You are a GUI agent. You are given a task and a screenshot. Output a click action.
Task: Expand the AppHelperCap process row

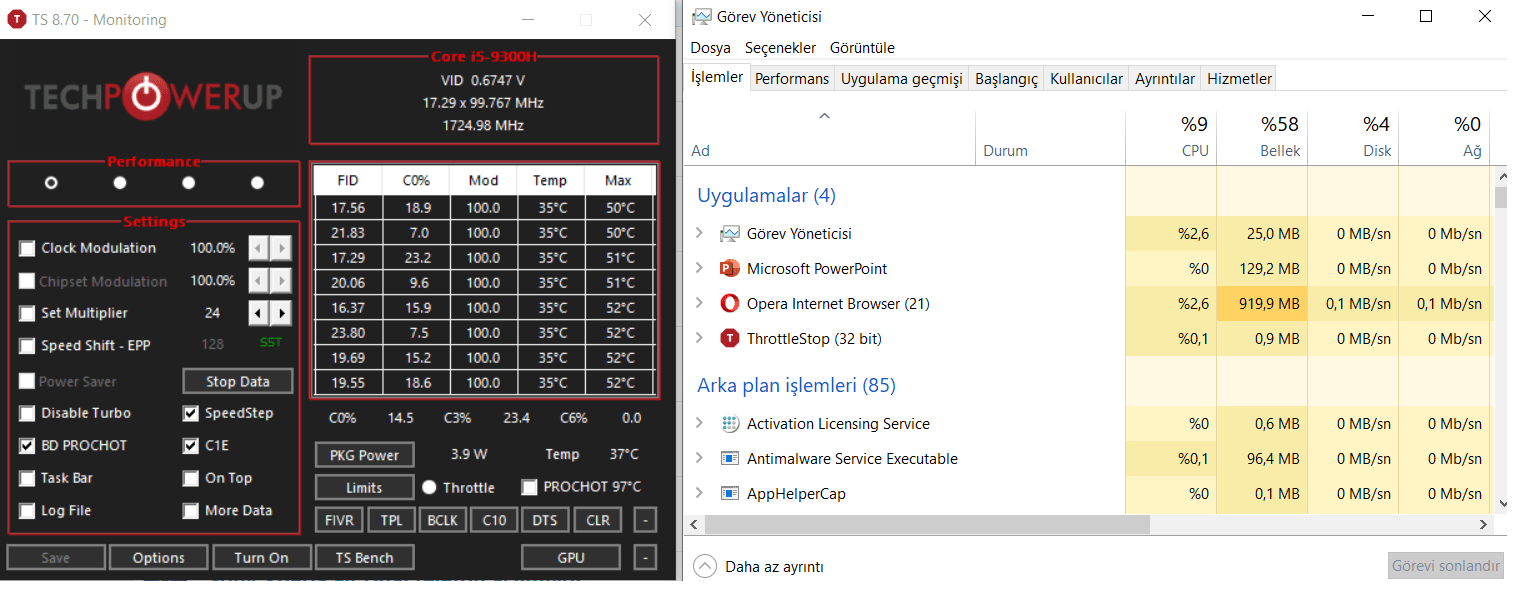click(x=699, y=494)
